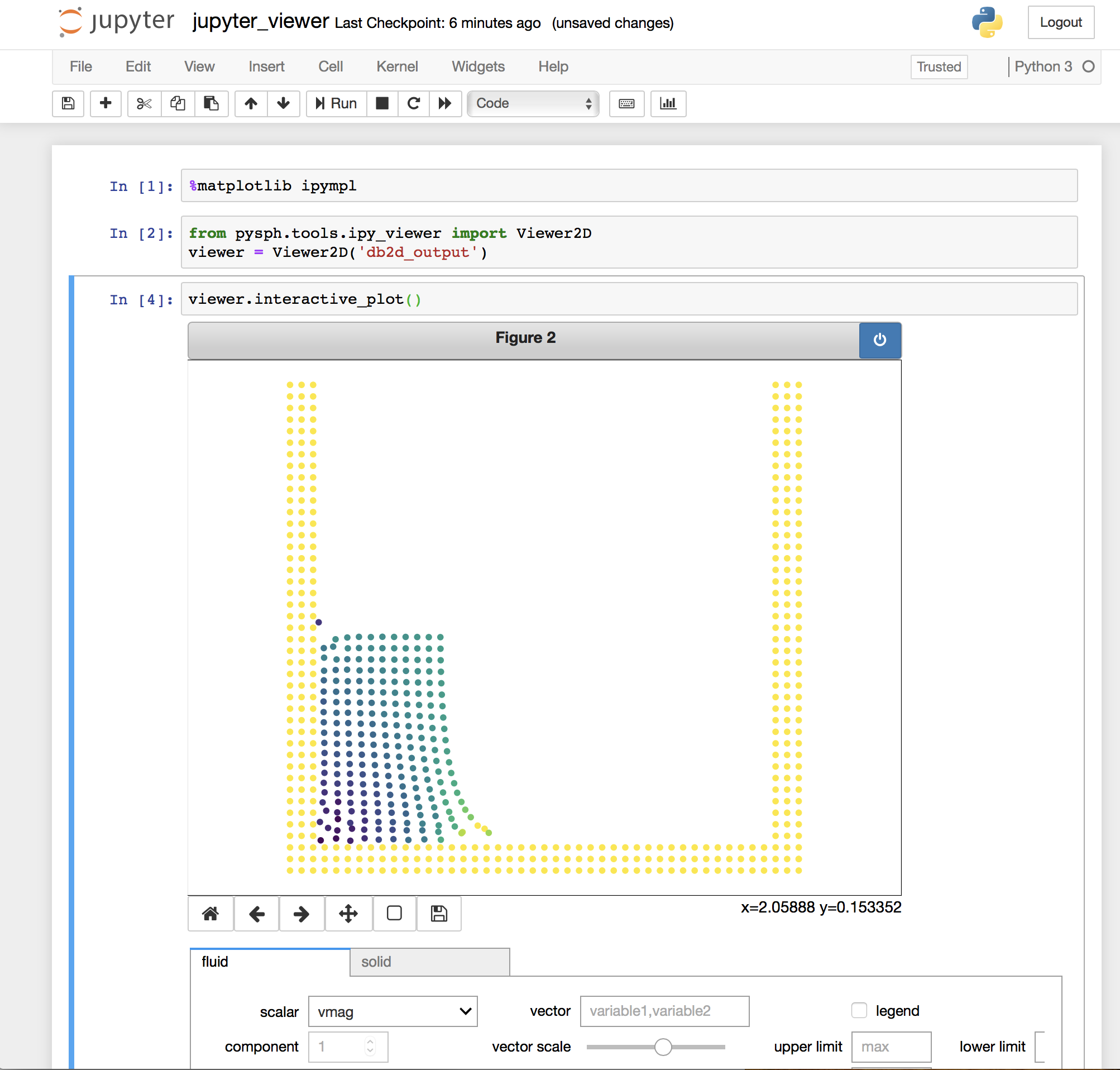Click the Logout button
The height and width of the screenshot is (1070, 1120).
pyautogui.click(x=1061, y=22)
